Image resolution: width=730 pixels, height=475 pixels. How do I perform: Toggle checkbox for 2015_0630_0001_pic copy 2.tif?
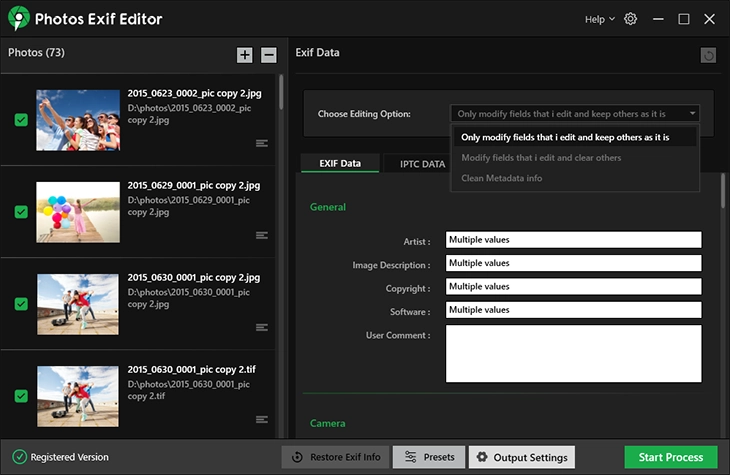click(21, 396)
